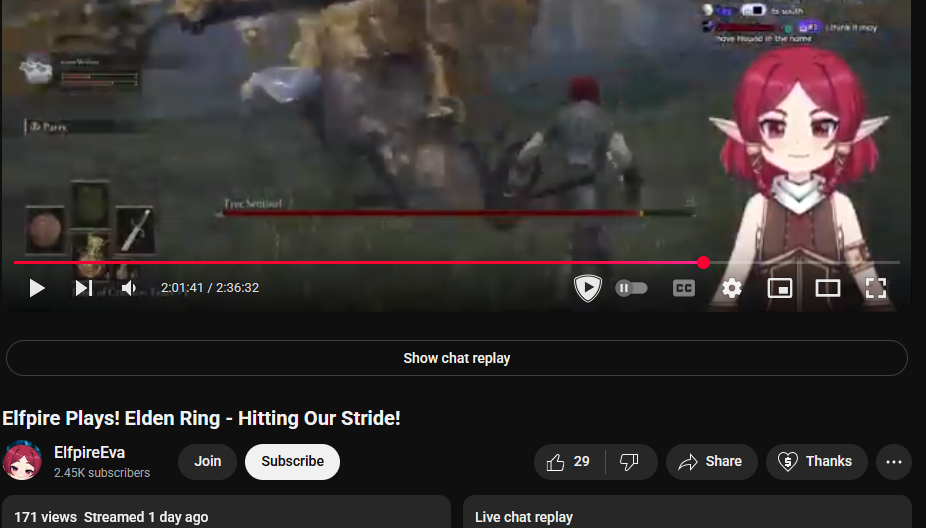
Task: Send a Thanks to the creator
Action: [x=817, y=461]
